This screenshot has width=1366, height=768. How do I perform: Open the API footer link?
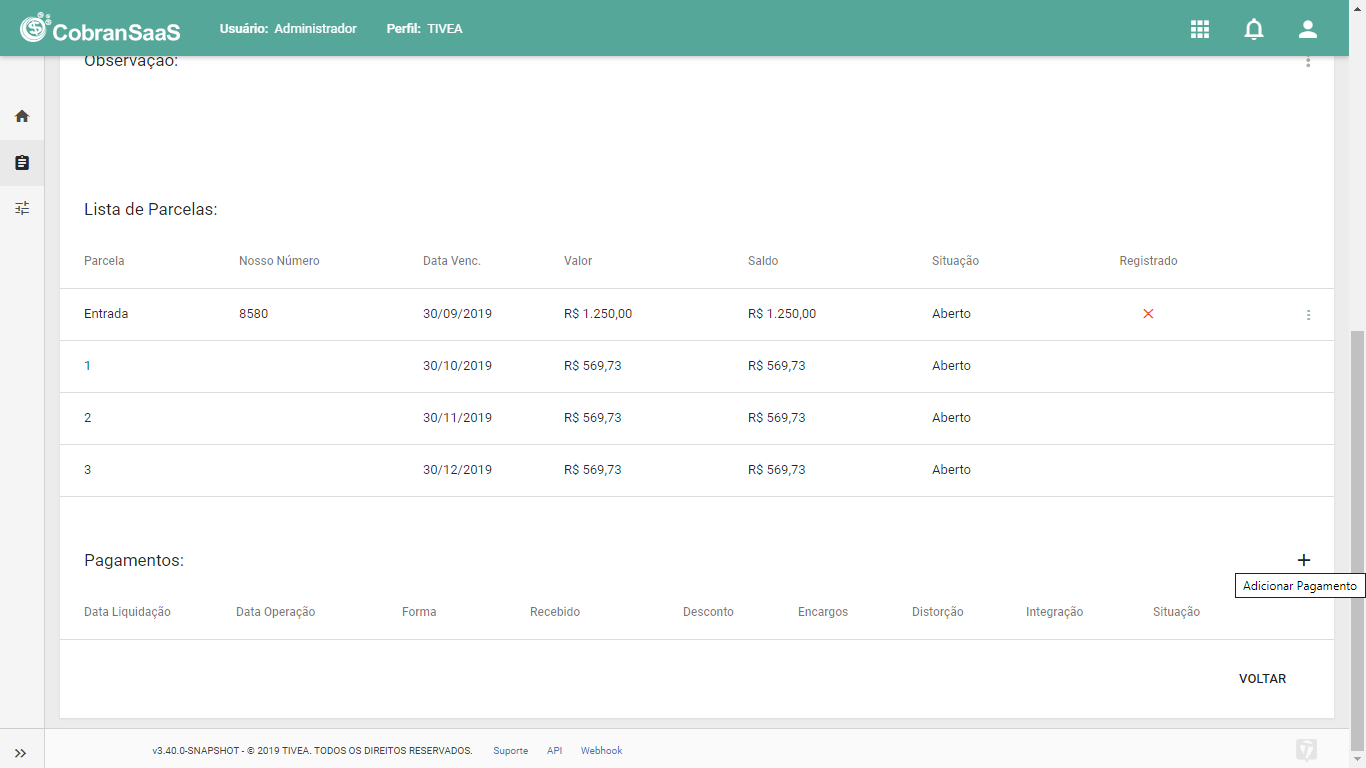[x=554, y=751]
